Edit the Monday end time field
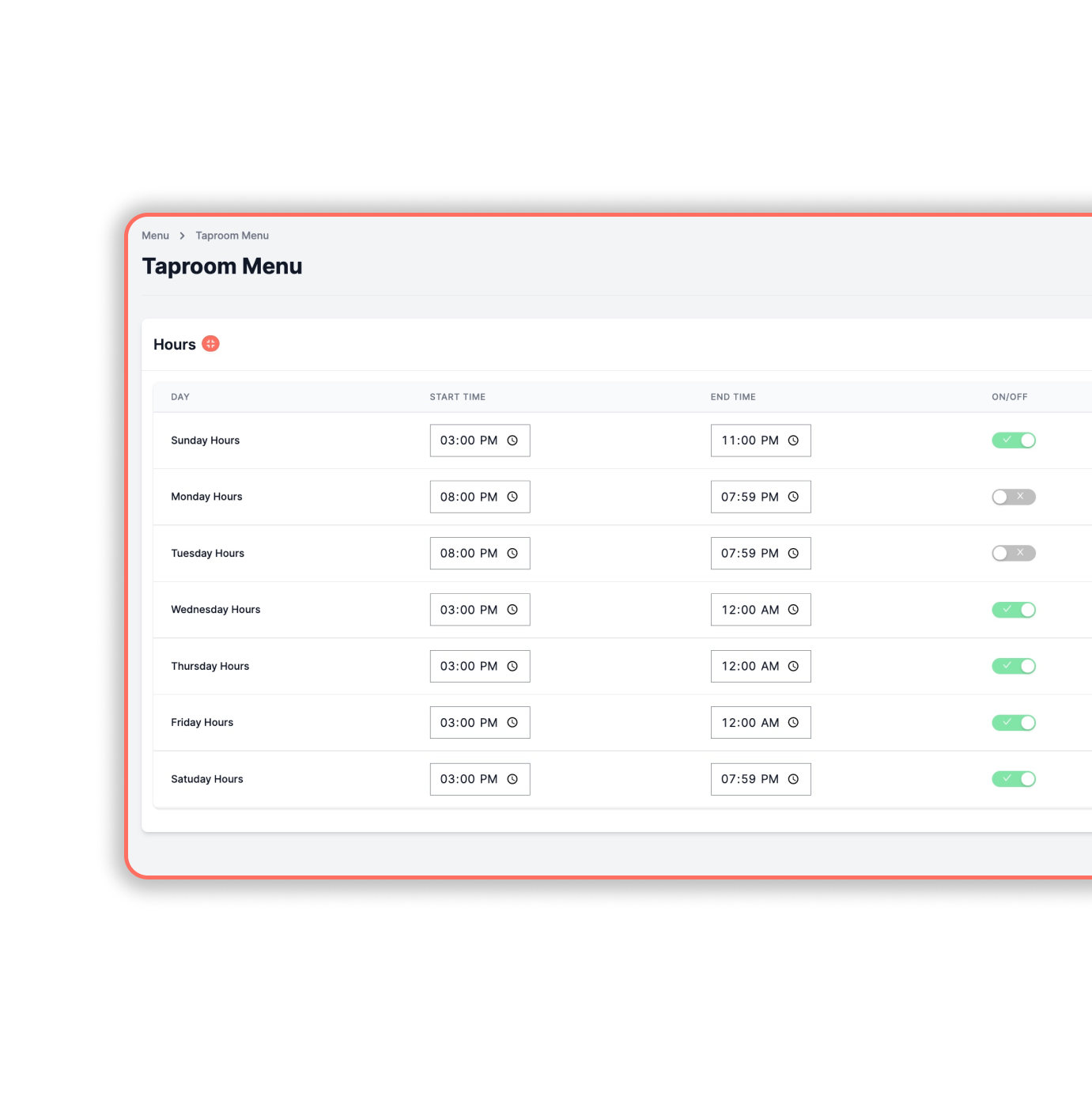Viewport: 1092px width, 1093px height. click(x=749, y=497)
